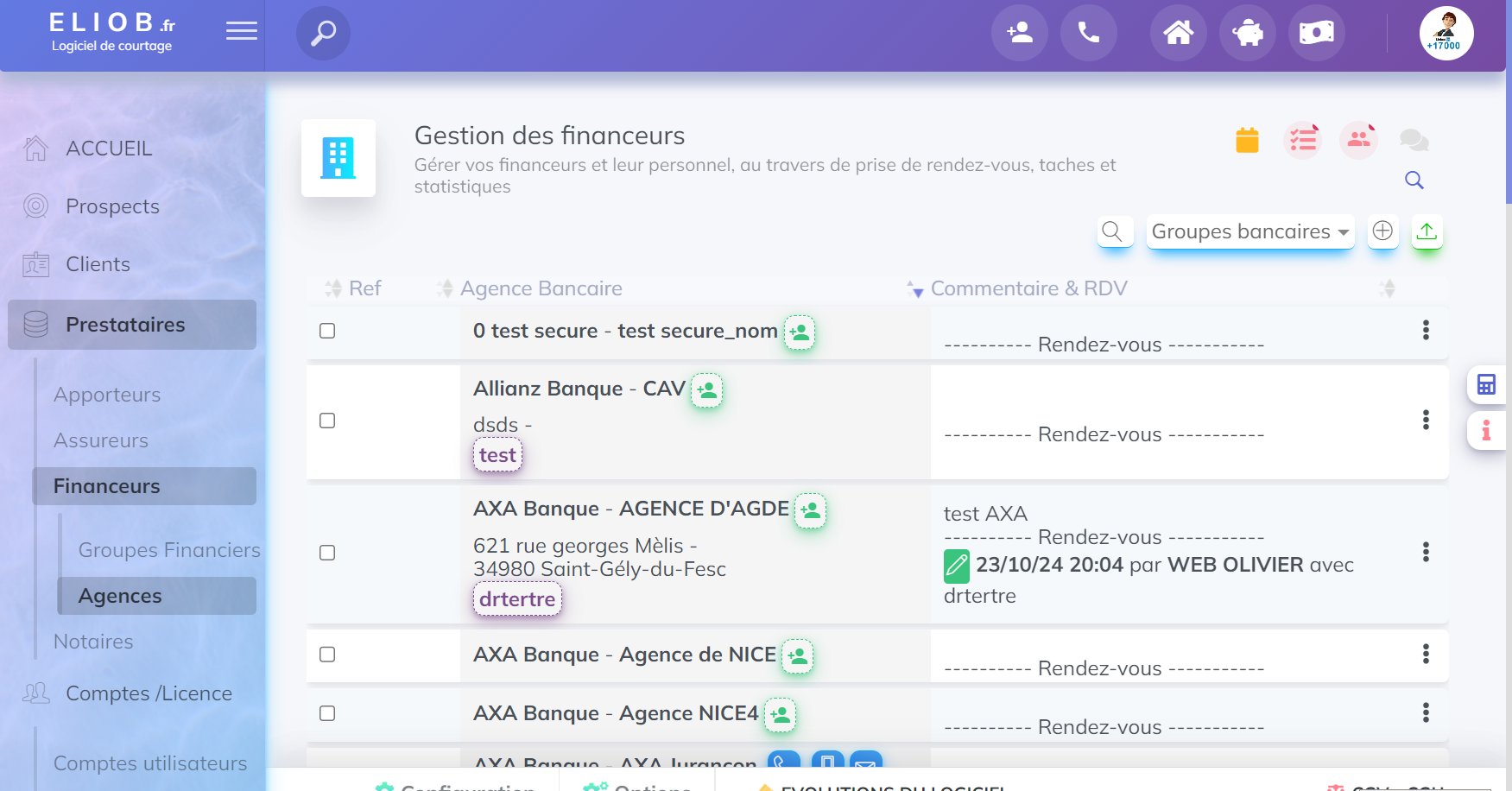Add contact to AXA Banque Agence de NICE
This screenshot has width=1512, height=791.
click(798, 656)
